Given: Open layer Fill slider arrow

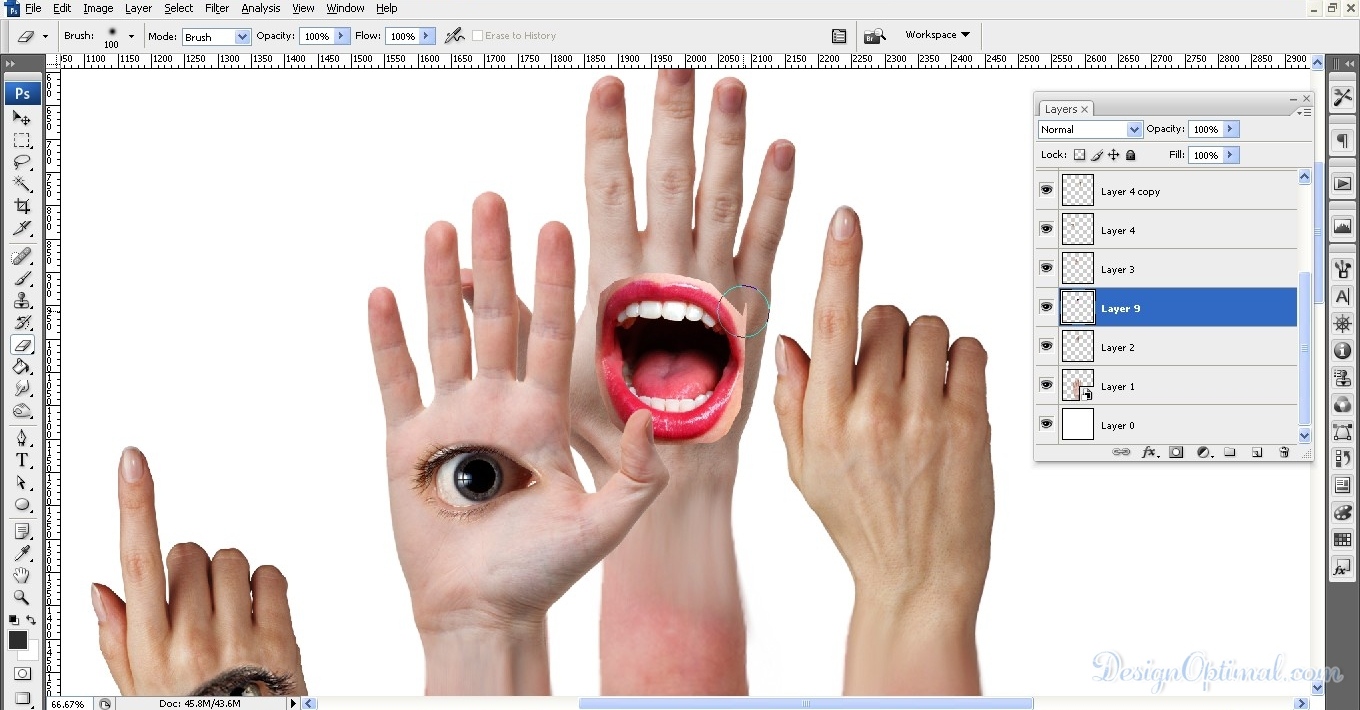Looking at the screenshot, I should click(x=1231, y=155).
